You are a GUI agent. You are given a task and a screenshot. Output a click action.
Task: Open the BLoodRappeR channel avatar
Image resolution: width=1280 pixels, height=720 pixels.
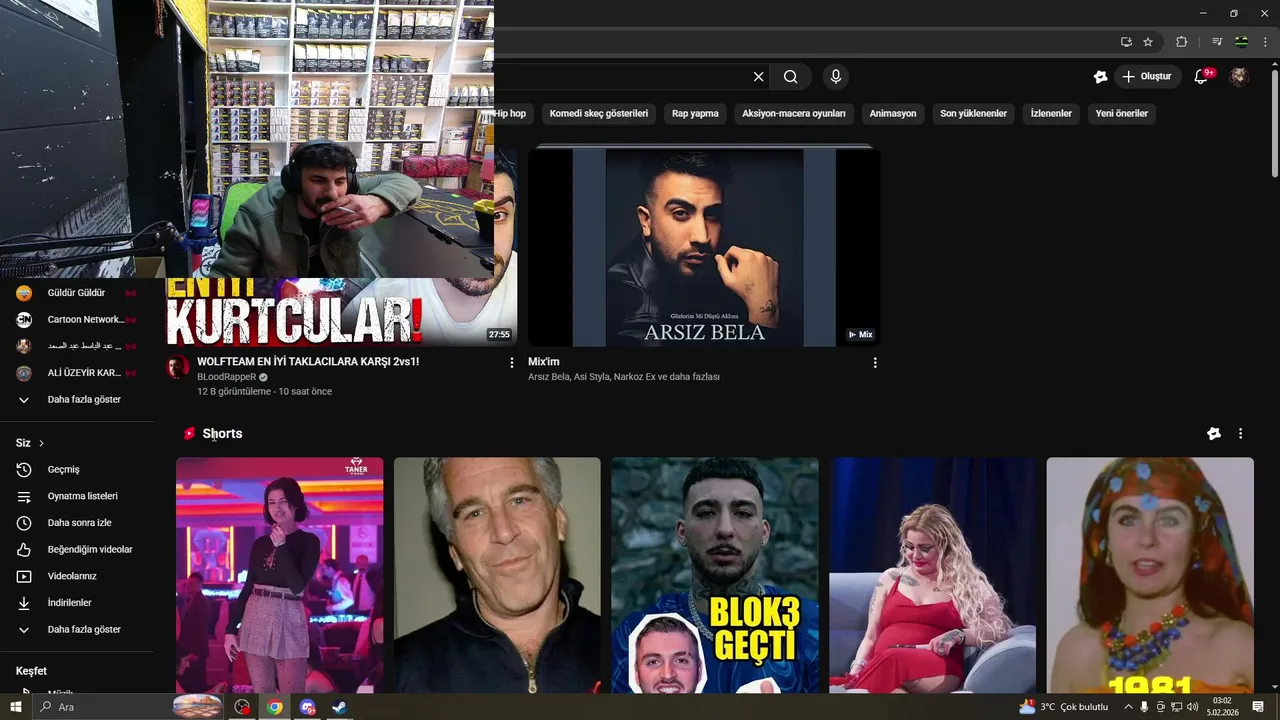(178, 367)
